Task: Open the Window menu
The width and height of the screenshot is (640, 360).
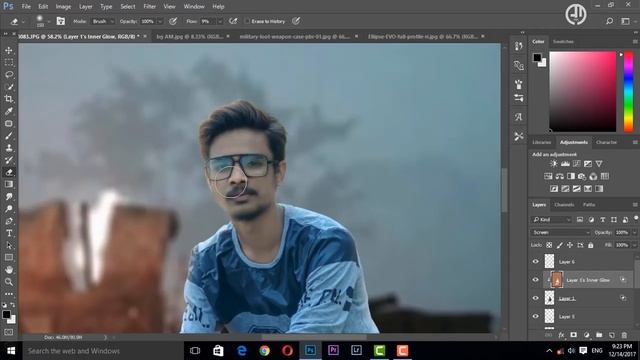Action: pyautogui.click(x=194, y=7)
